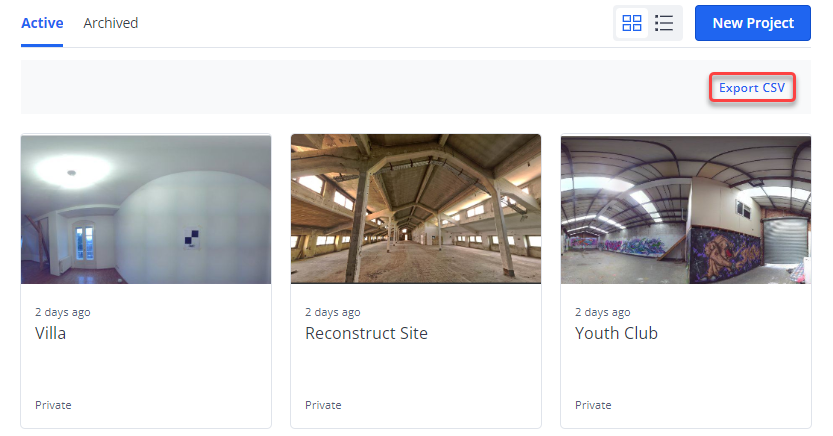Screen dimensions: 833x436
Task: Switch to list view layout
Action: [664, 23]
